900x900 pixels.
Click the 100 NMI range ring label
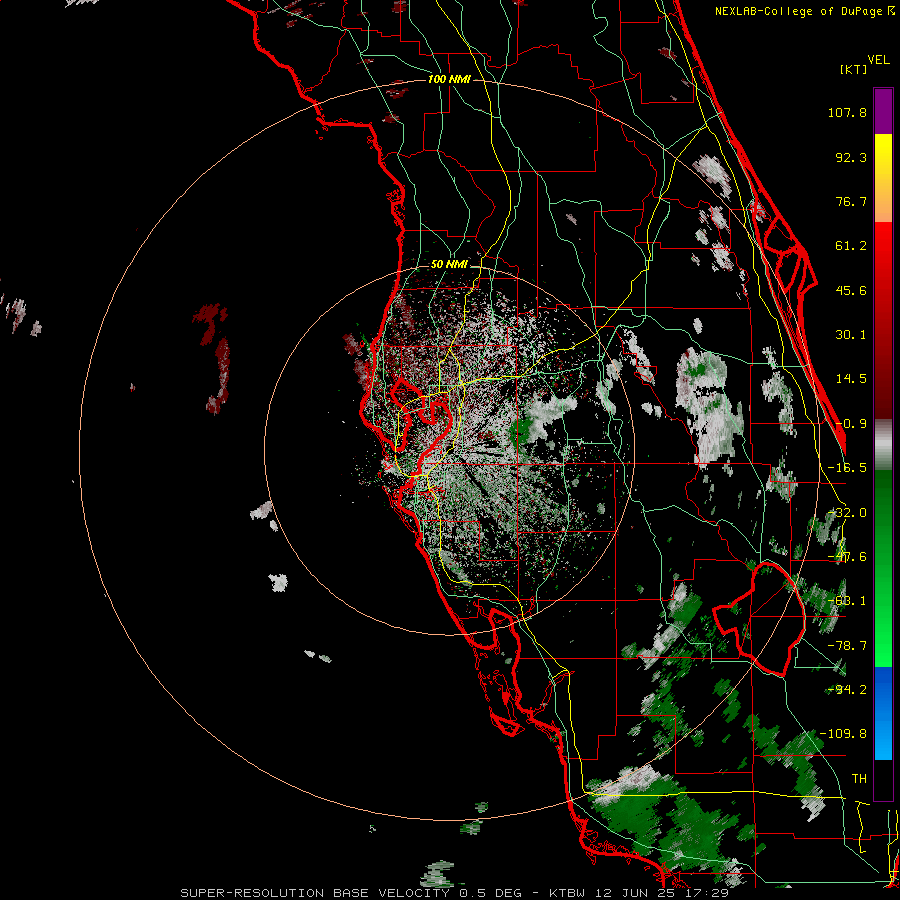coord(449,79)
